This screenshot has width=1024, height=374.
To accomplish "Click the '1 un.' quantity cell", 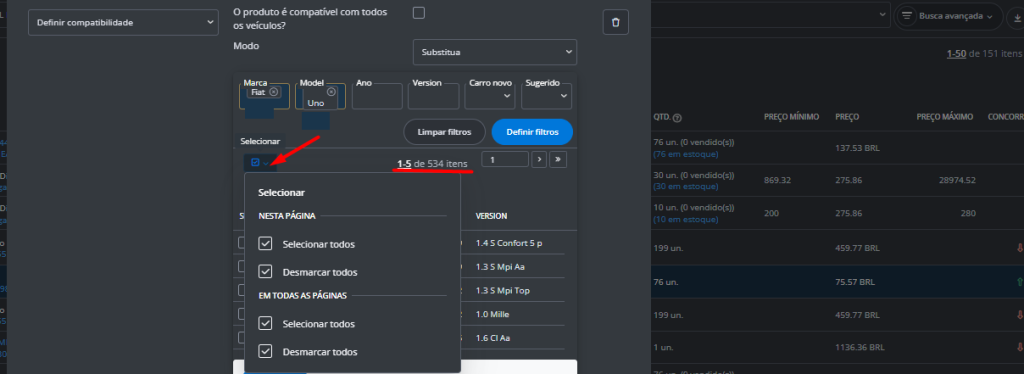I will [x=663, y=347].
